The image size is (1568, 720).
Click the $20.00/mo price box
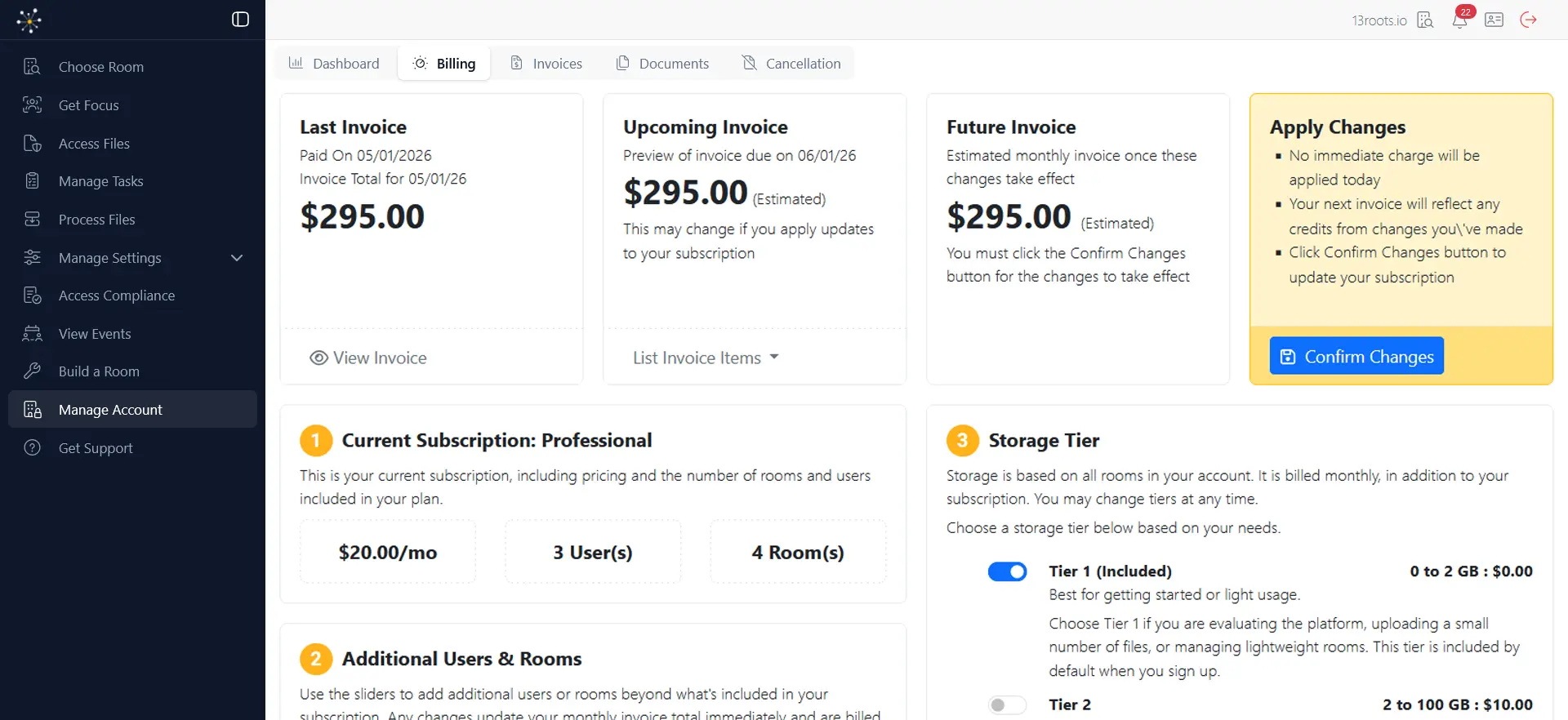(x=388, y=552)
